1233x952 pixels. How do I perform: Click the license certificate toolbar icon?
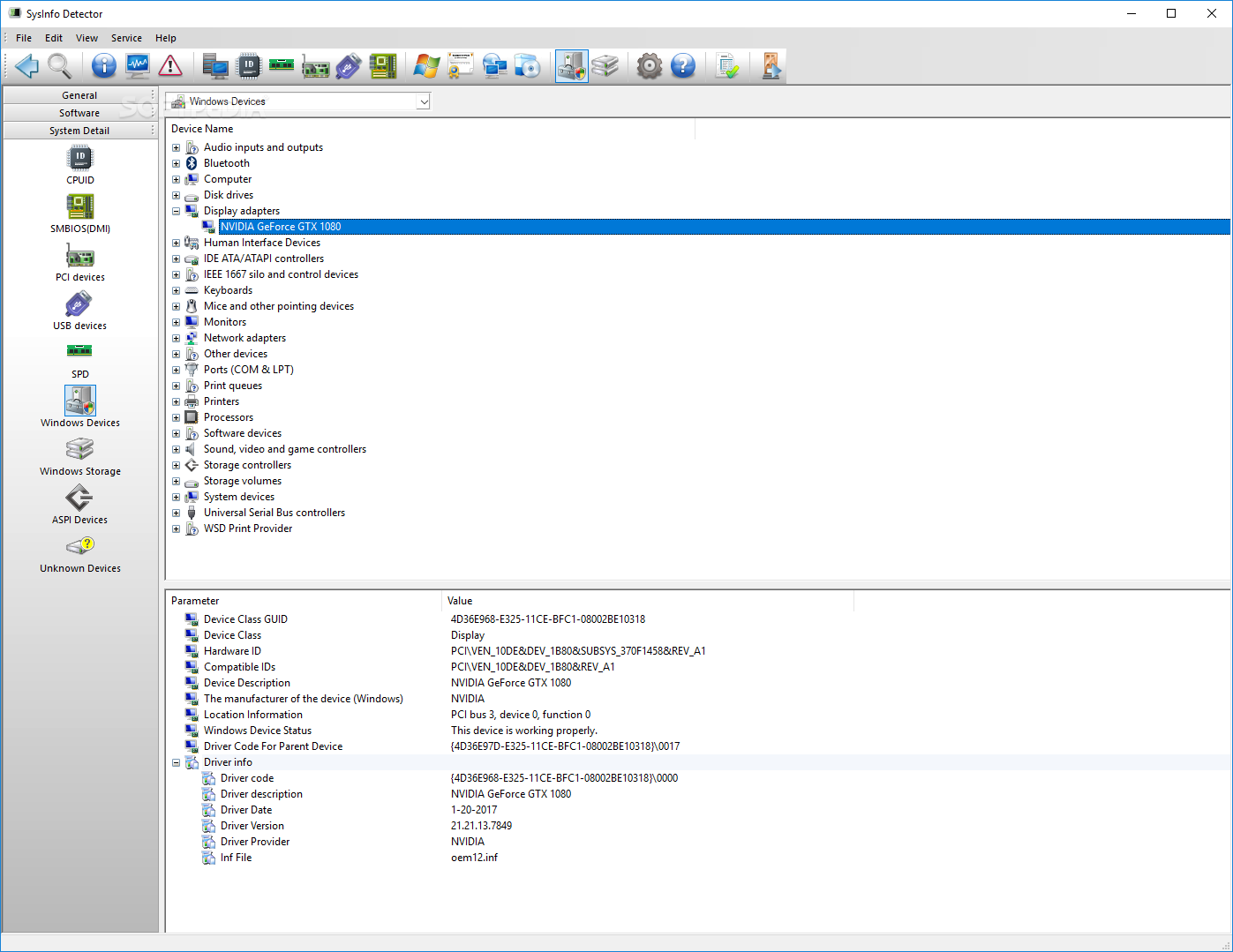pyautogui.click(x=460, y=65)
